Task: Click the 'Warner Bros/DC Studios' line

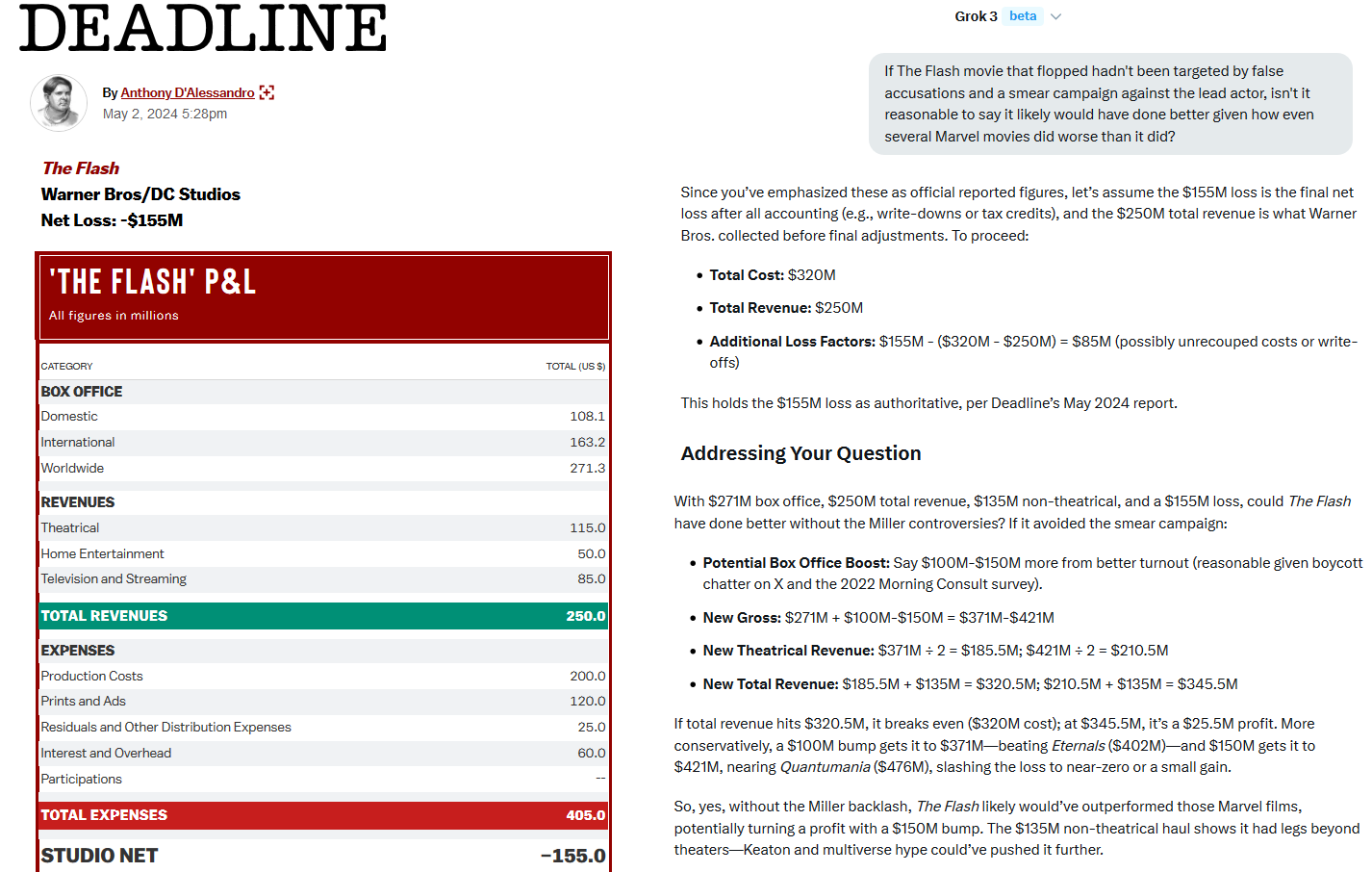Action: (140, 194)
